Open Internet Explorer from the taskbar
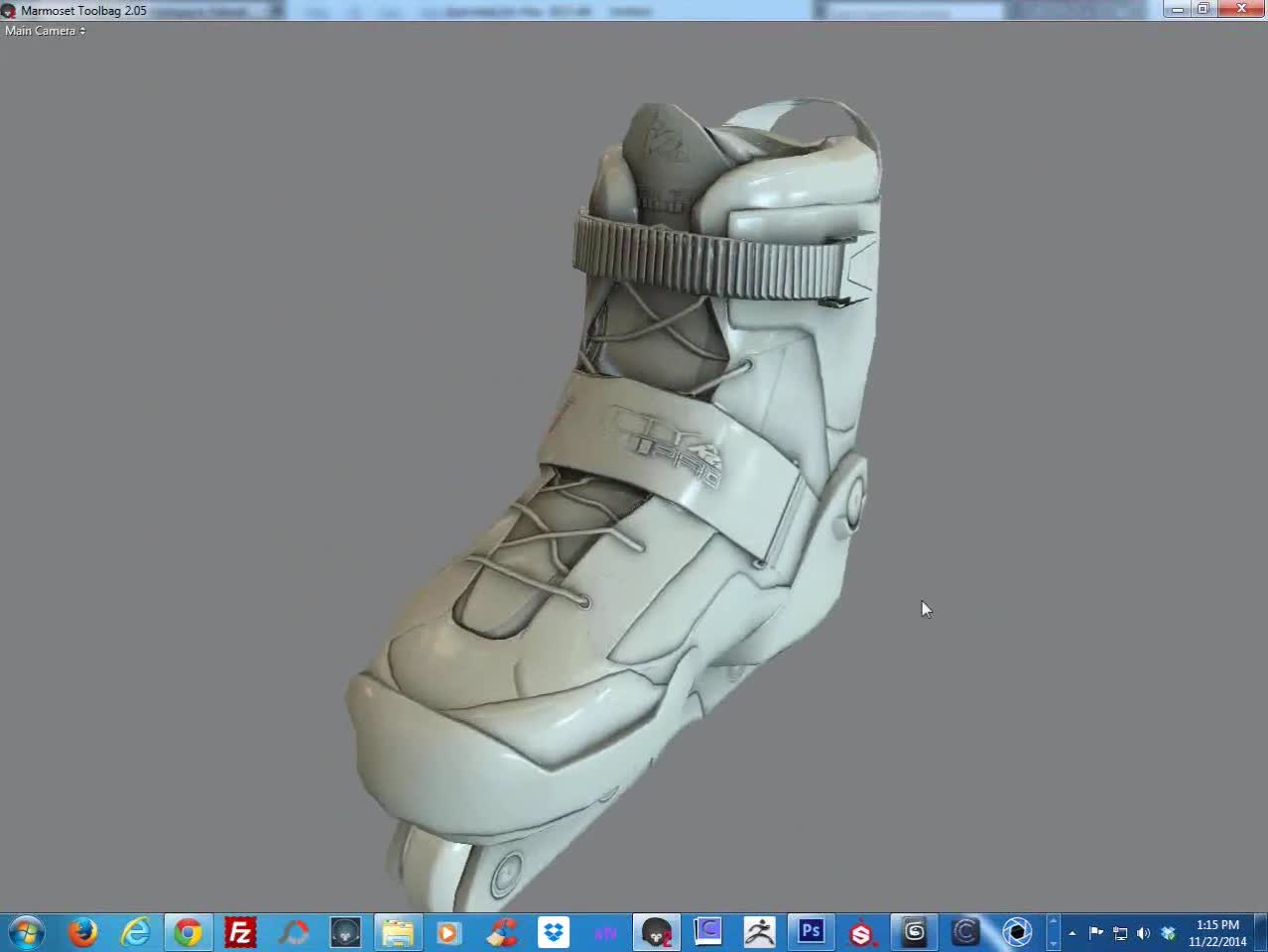Screen dimensions: 1268x952 pyautogui.click(x=136, y=932)
